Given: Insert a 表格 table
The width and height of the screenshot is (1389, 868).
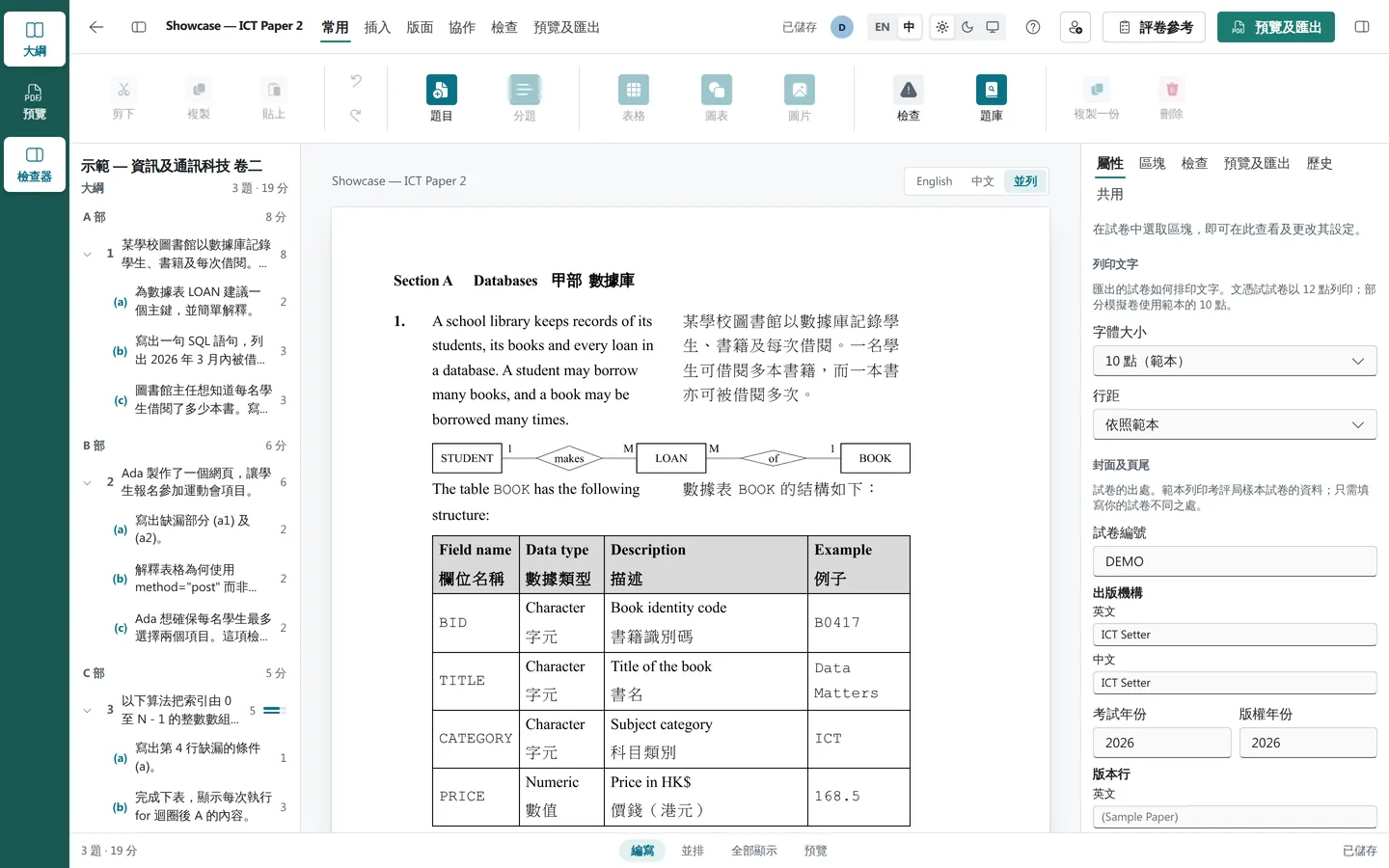Looking at the screenshot, I should coord(634,98).
